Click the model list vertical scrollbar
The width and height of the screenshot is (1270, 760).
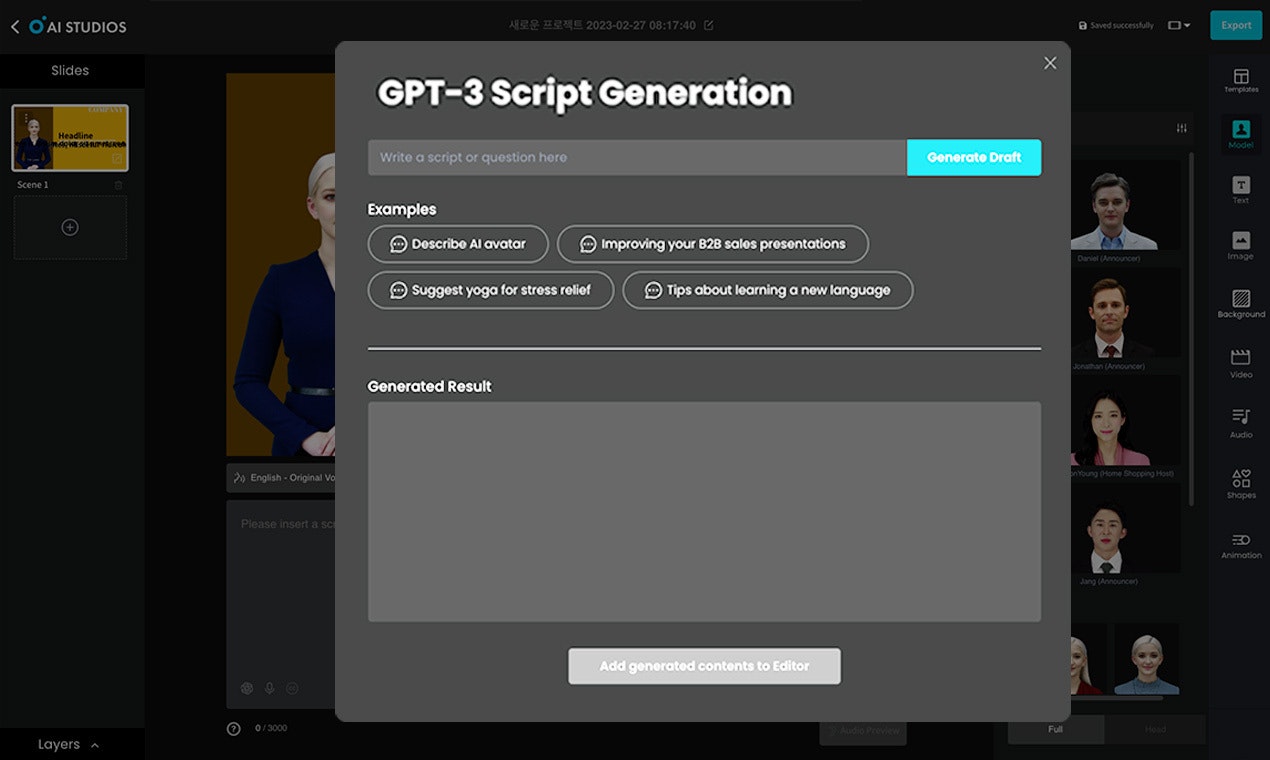click(x=1190, y=330)
